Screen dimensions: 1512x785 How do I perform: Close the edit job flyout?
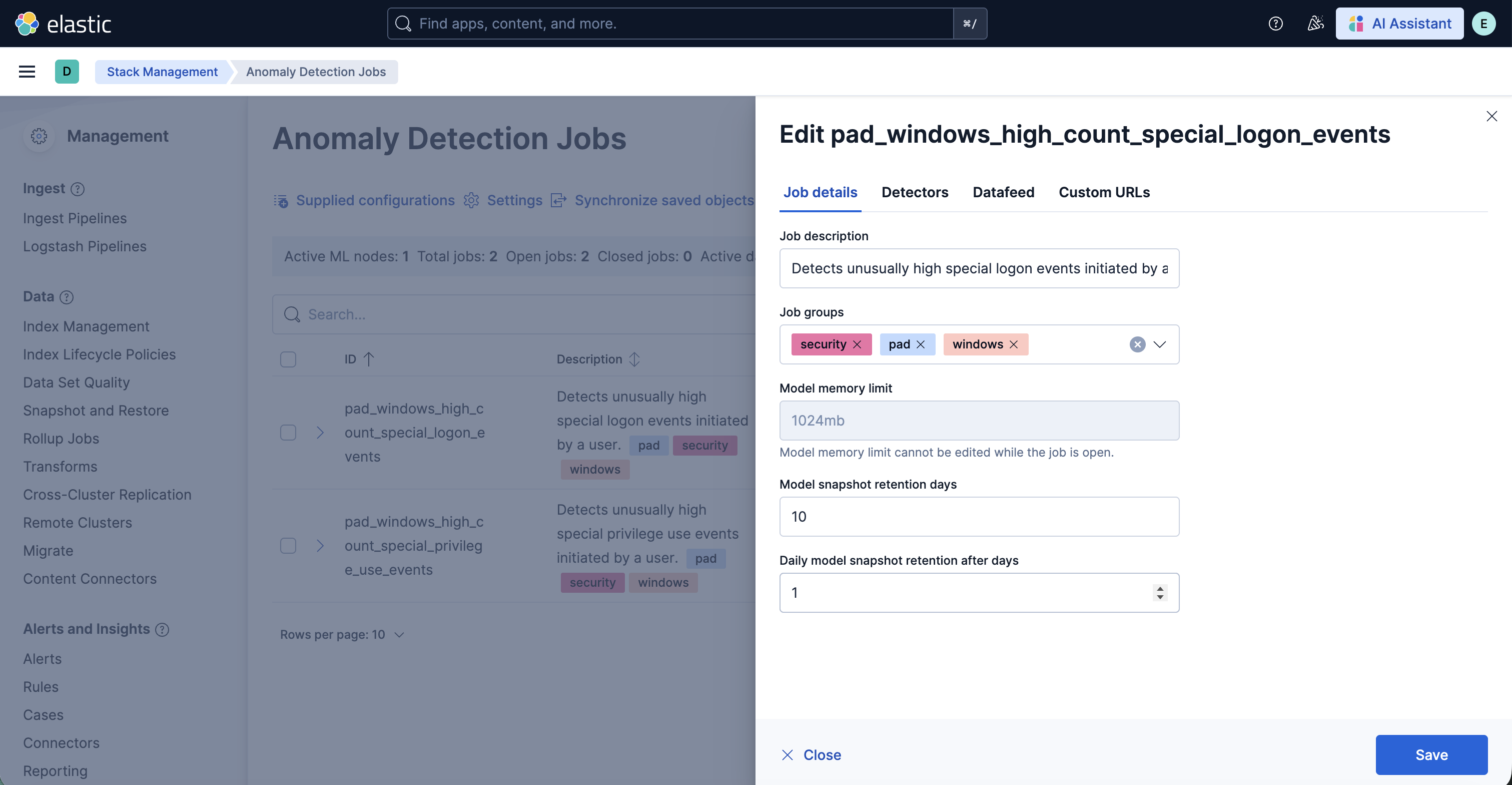pyautogui.click(x=1492, y=116)
